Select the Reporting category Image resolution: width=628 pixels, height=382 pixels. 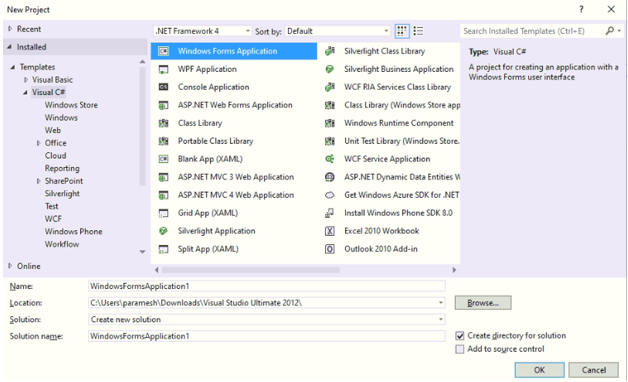coord(62,168)
